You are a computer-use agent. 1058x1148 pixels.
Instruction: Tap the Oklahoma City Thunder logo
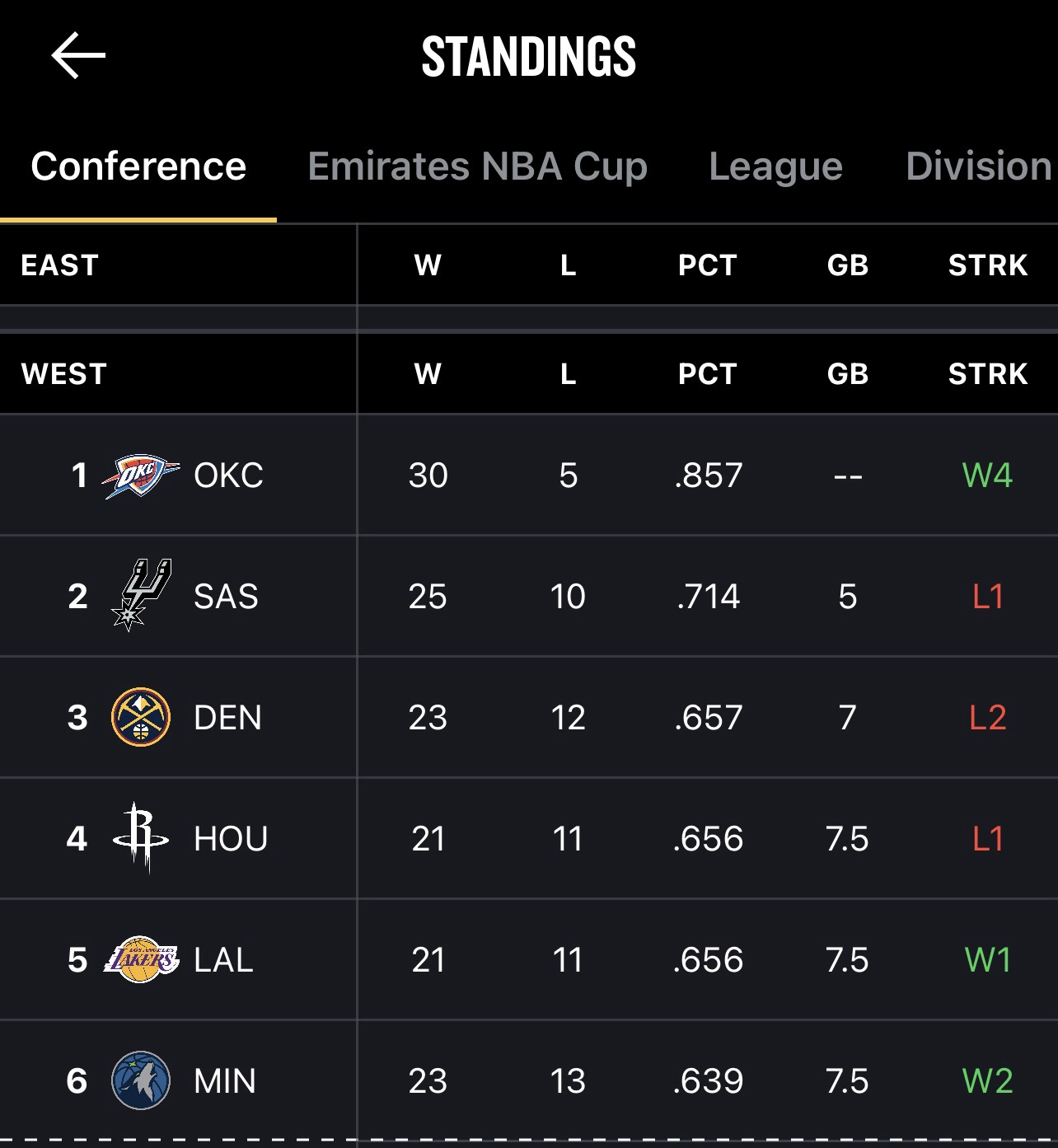click(140, 476)
